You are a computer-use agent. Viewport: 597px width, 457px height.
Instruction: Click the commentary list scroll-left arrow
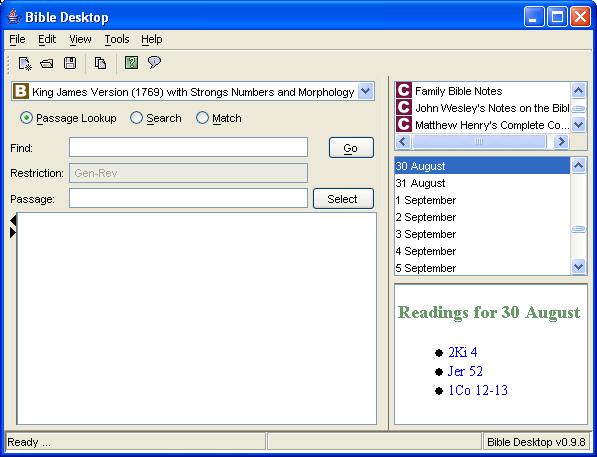[x=403, y=142]
